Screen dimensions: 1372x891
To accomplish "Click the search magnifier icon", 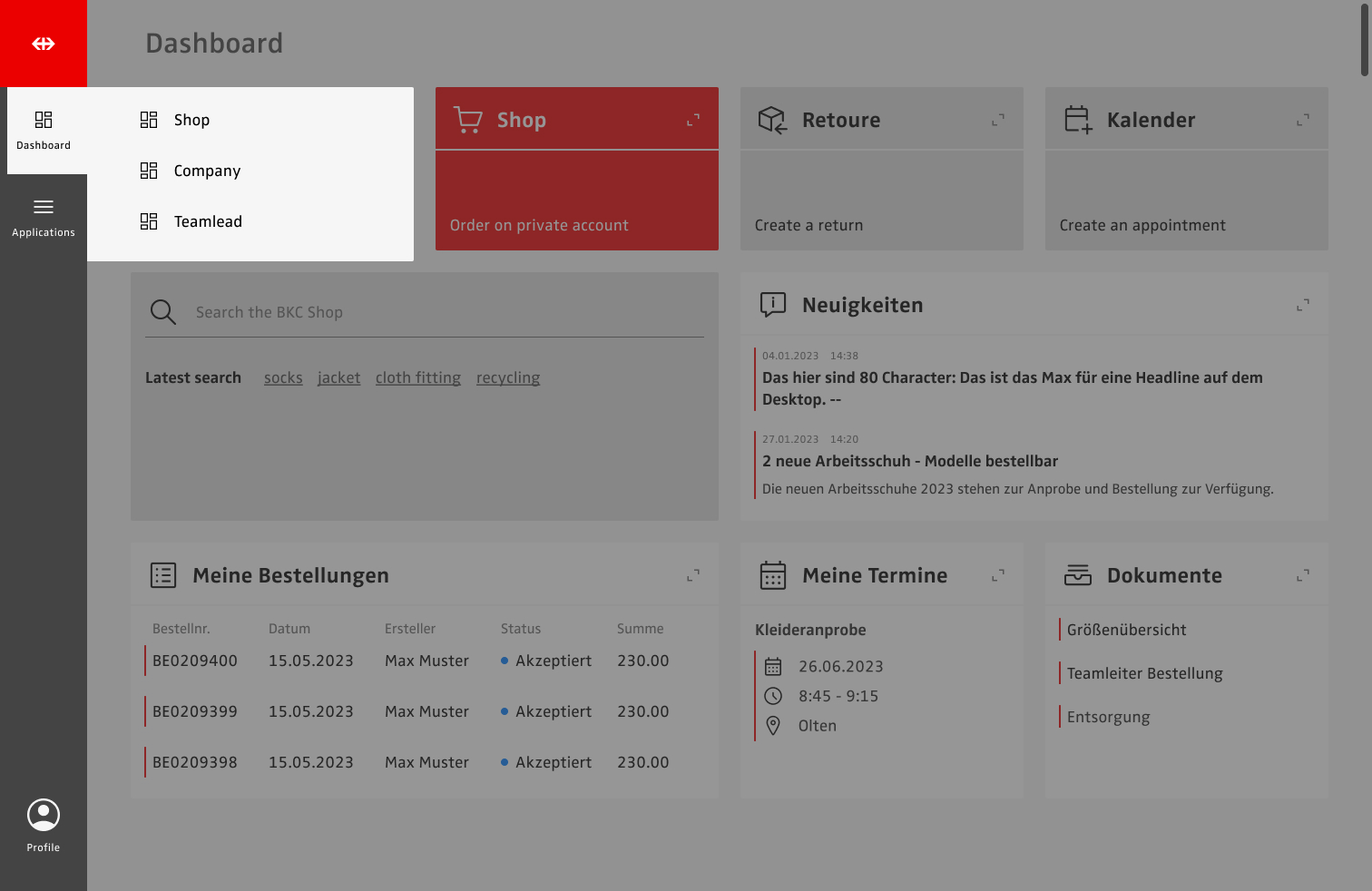I will (163, 312).
